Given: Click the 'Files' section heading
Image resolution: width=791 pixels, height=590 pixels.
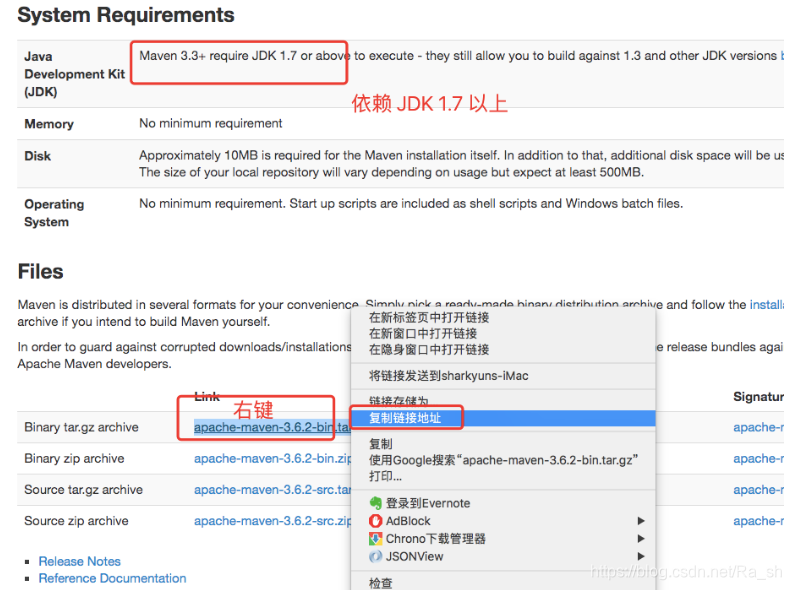Looking at the screenshot, I should 40,271.
